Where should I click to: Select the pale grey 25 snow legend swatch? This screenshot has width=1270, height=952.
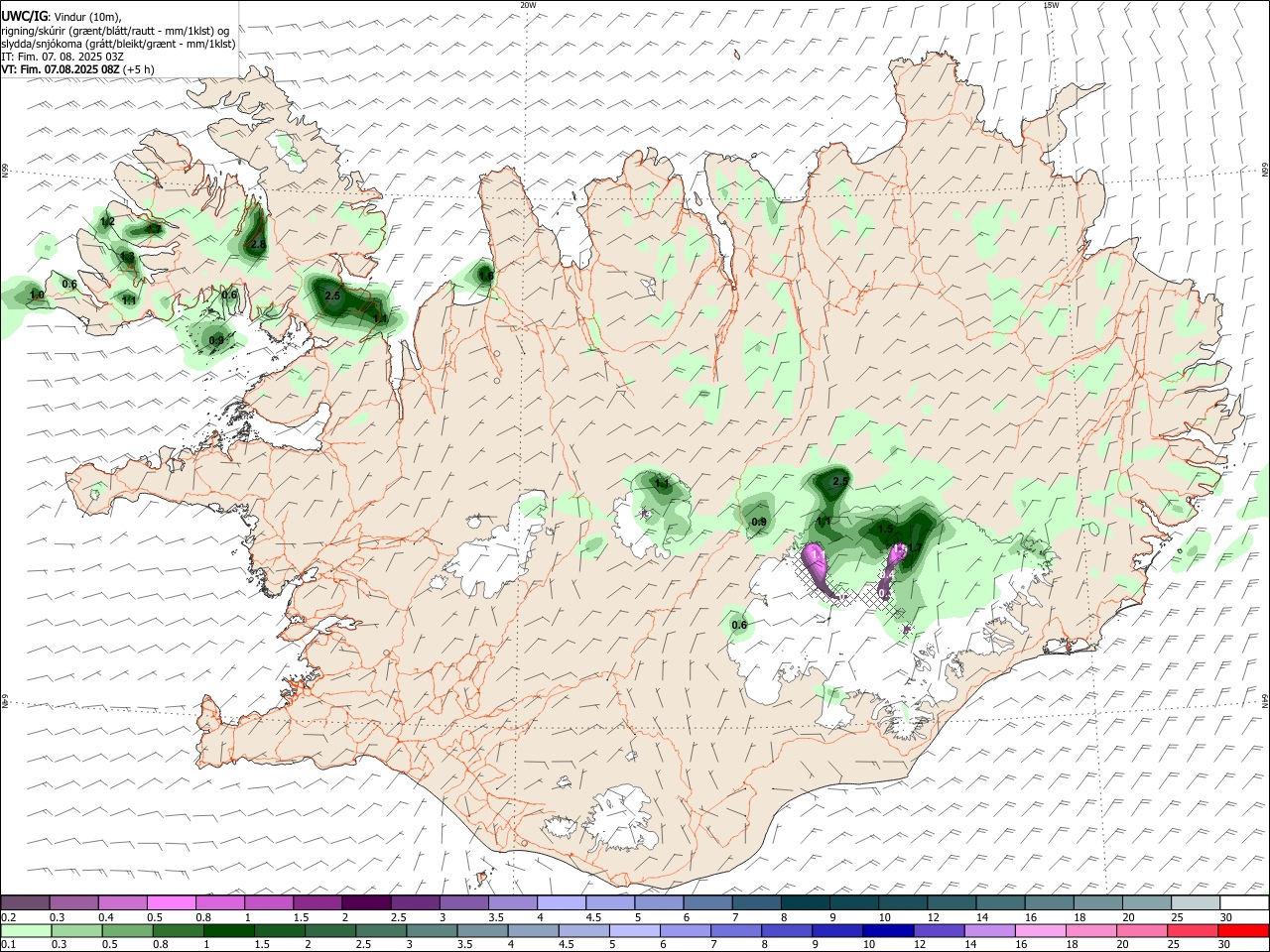point(1196,902)
